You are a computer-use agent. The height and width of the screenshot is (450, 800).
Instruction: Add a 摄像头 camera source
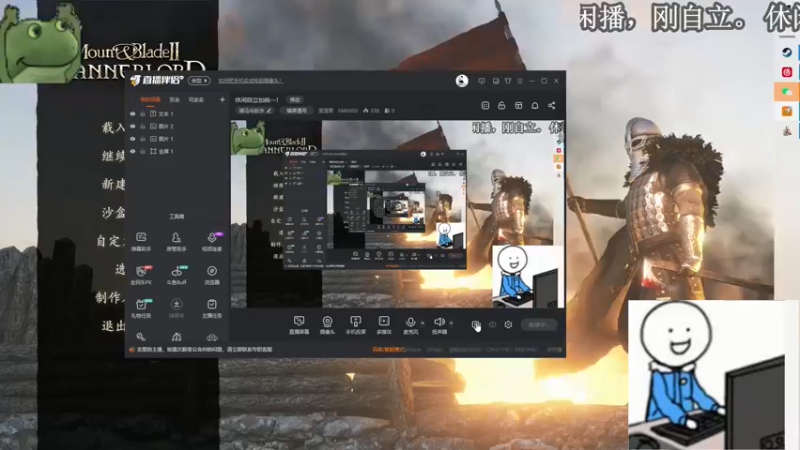[327, 325]
